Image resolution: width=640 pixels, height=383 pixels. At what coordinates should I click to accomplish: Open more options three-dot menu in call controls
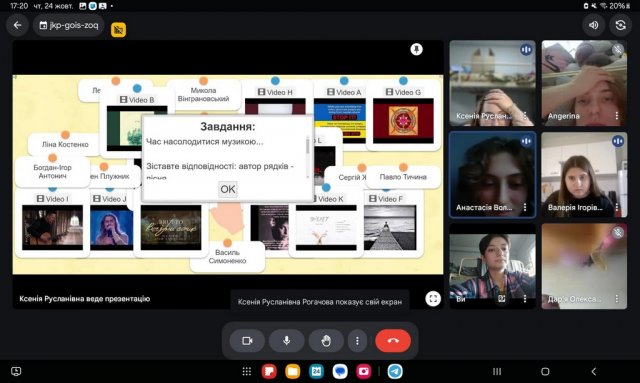click(x=357, y=341)
